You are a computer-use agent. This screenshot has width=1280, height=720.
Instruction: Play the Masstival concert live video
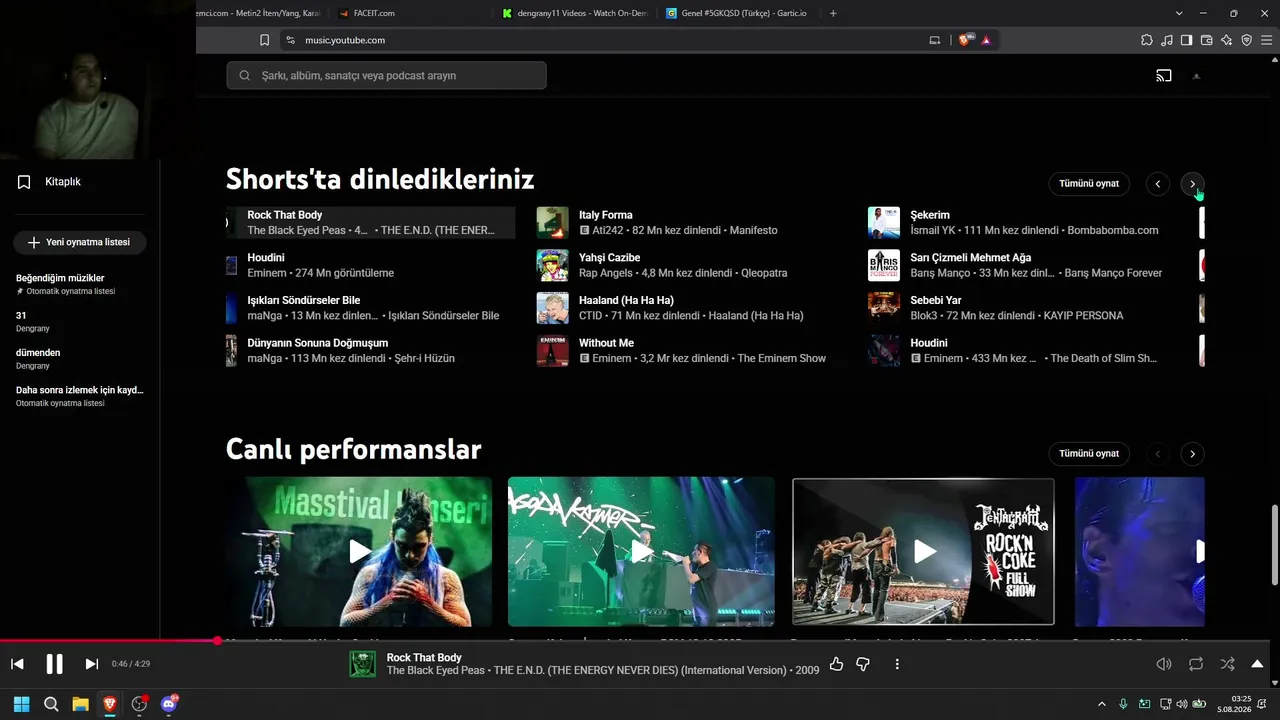359,551
